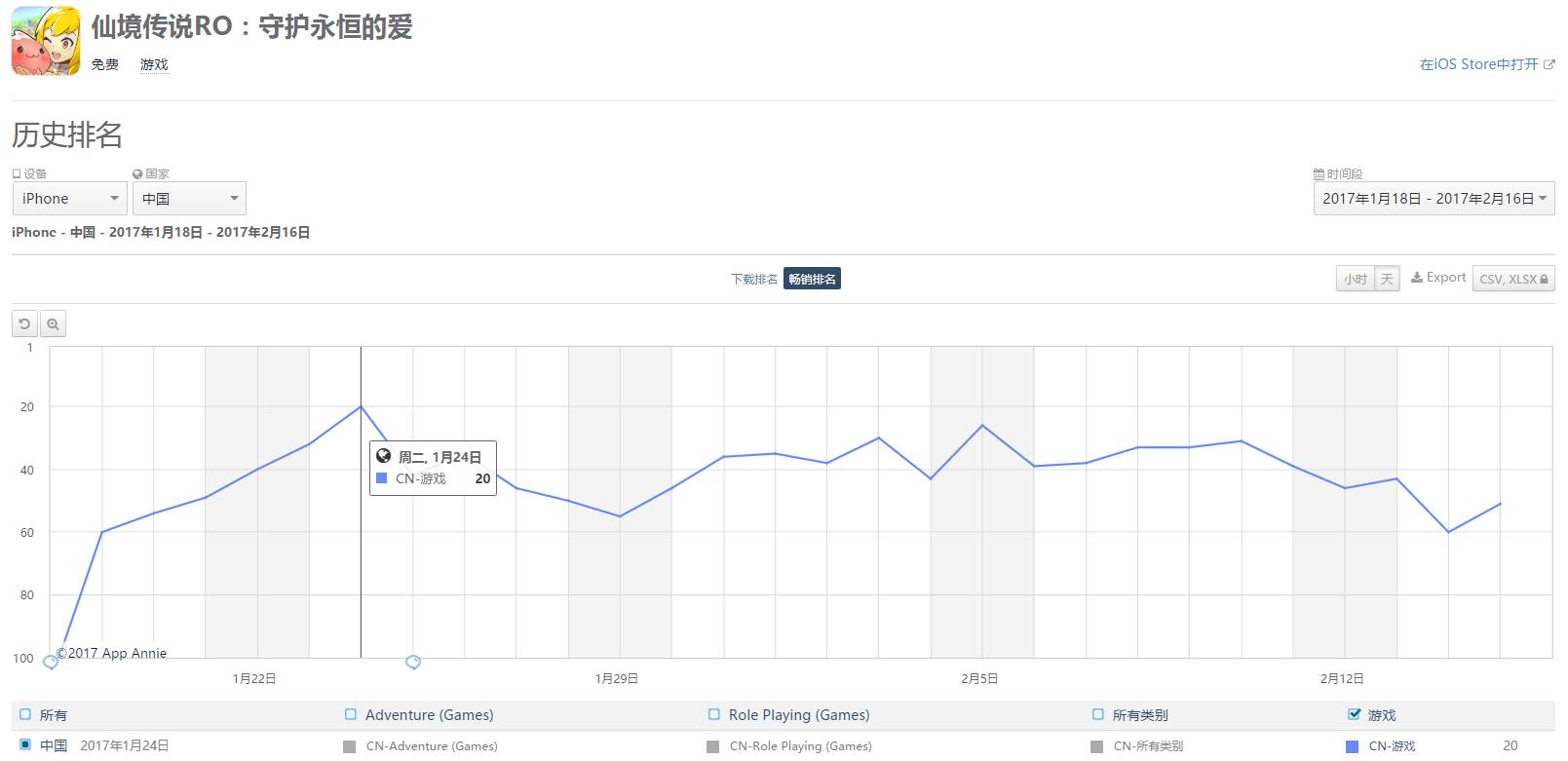Screen dimensions: 1568x761
Task: Click the 小时 granularity button
Action: coord(1355,280)
